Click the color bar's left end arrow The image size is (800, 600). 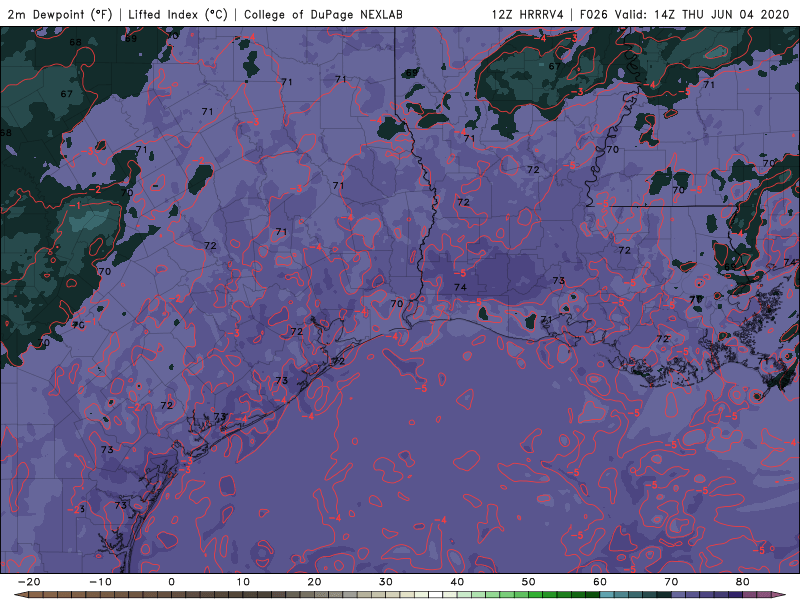[20, 595]
